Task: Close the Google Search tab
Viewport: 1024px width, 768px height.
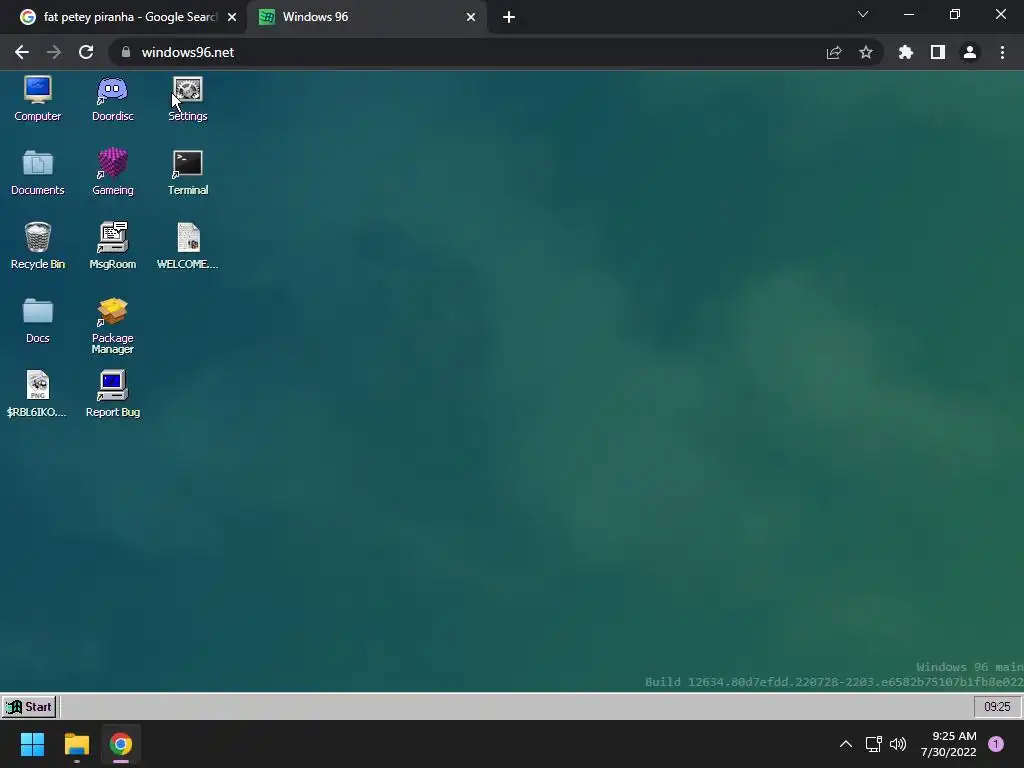Action: (232, 17)
